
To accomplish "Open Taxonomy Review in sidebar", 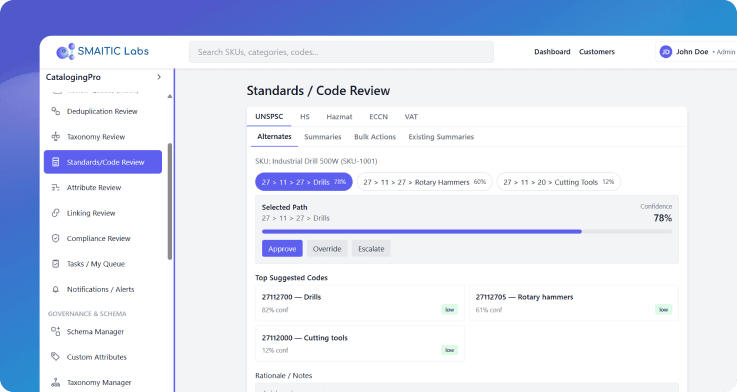I will (102, 137).
